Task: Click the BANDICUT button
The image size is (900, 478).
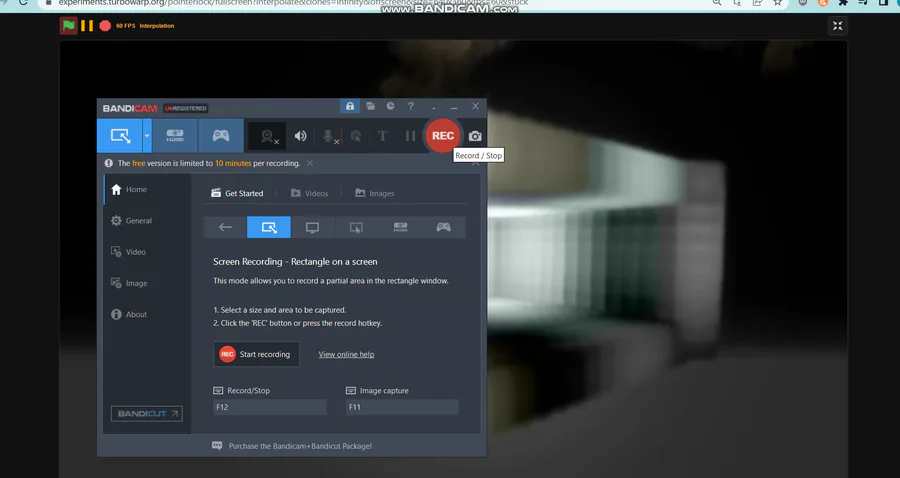Action: (x=147, y=414)
